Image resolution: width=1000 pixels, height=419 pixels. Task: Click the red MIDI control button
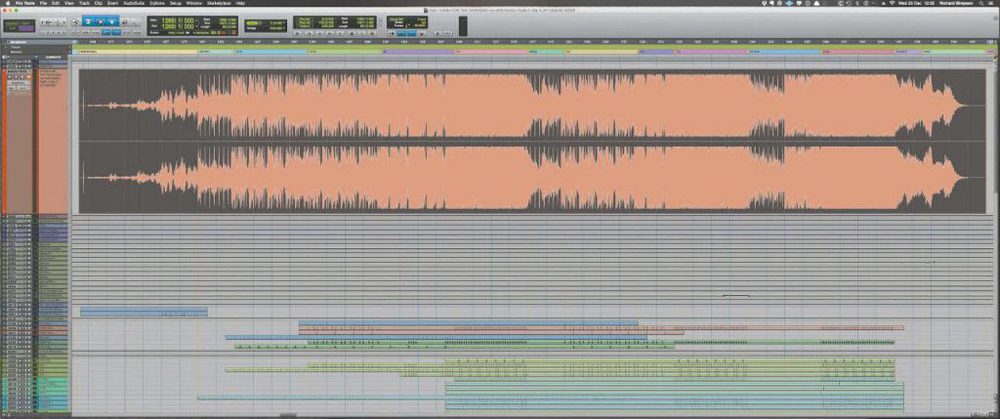click(422, 33)
